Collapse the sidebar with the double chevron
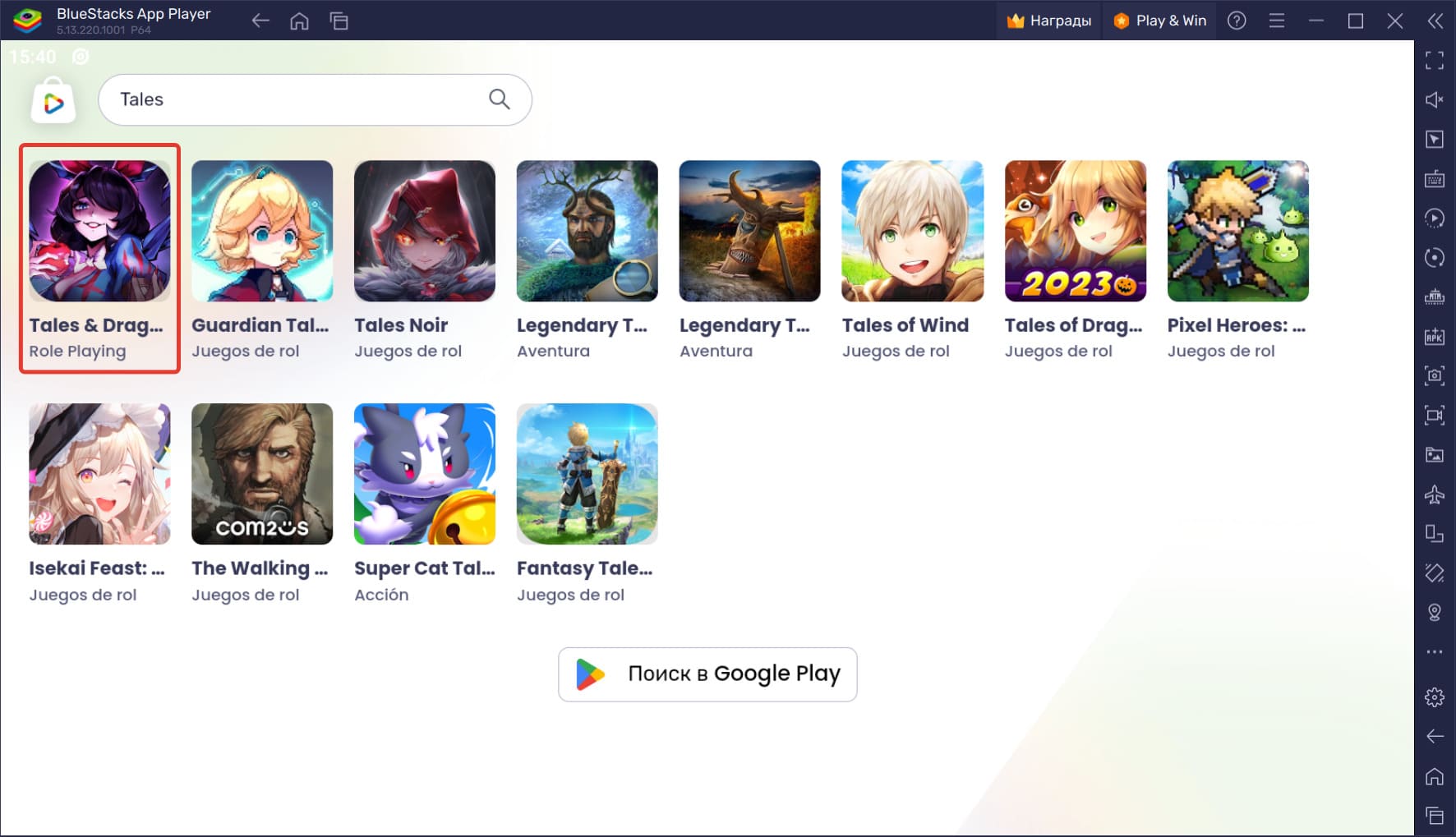 [x=1435, y=21]
